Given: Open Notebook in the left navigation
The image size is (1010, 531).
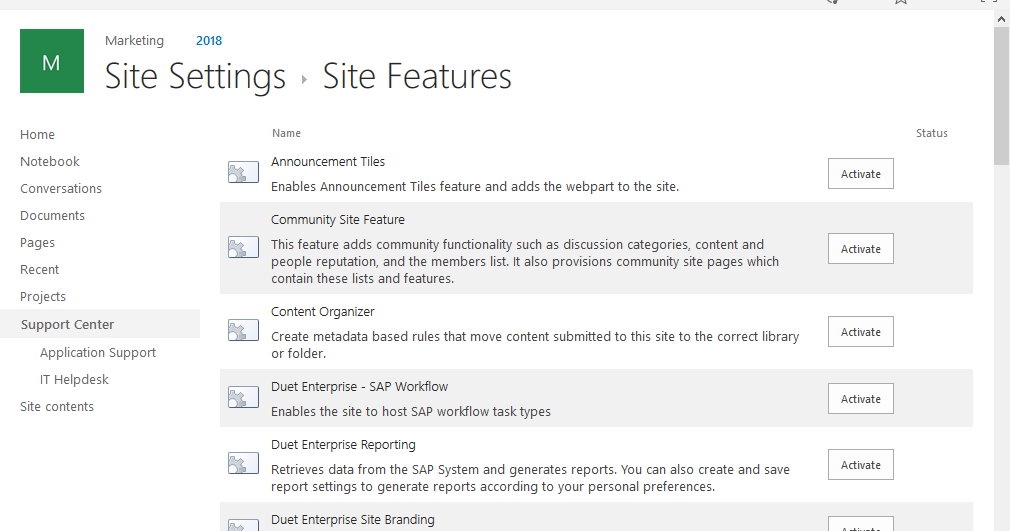Looking at the screenshot, I should coord(50,161).
